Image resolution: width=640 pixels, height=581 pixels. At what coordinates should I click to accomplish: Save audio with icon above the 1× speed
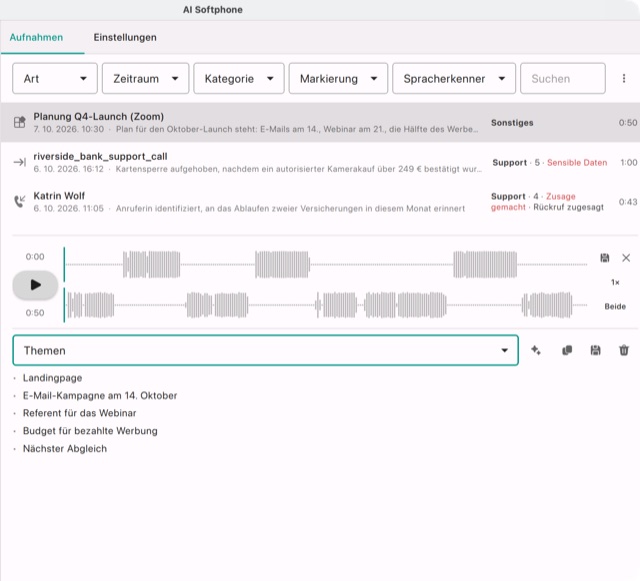point(604,258)
